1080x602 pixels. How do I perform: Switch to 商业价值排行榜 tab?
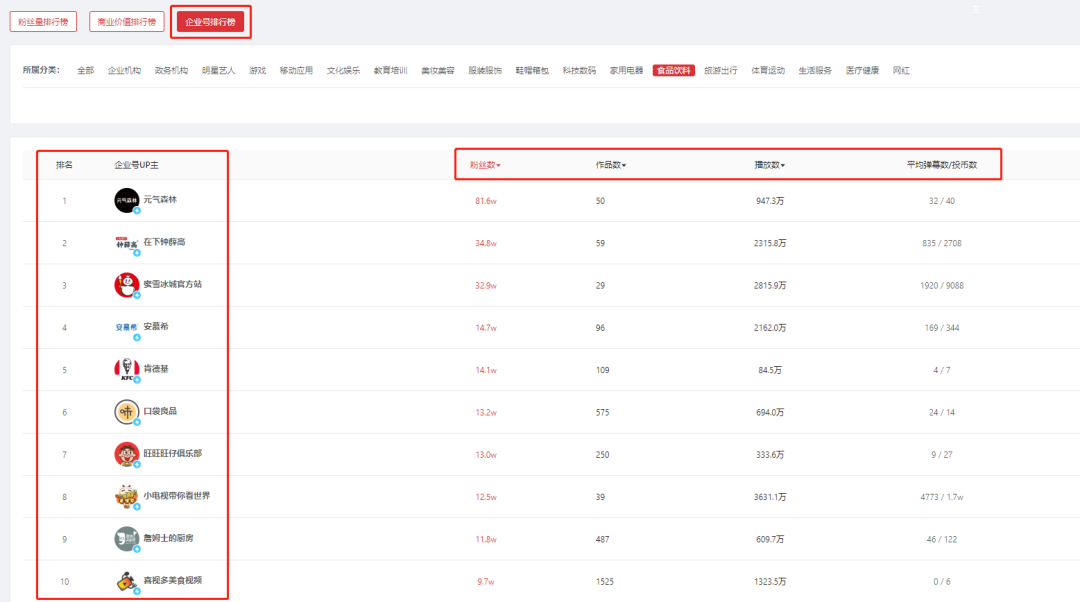tap(127, 22)
